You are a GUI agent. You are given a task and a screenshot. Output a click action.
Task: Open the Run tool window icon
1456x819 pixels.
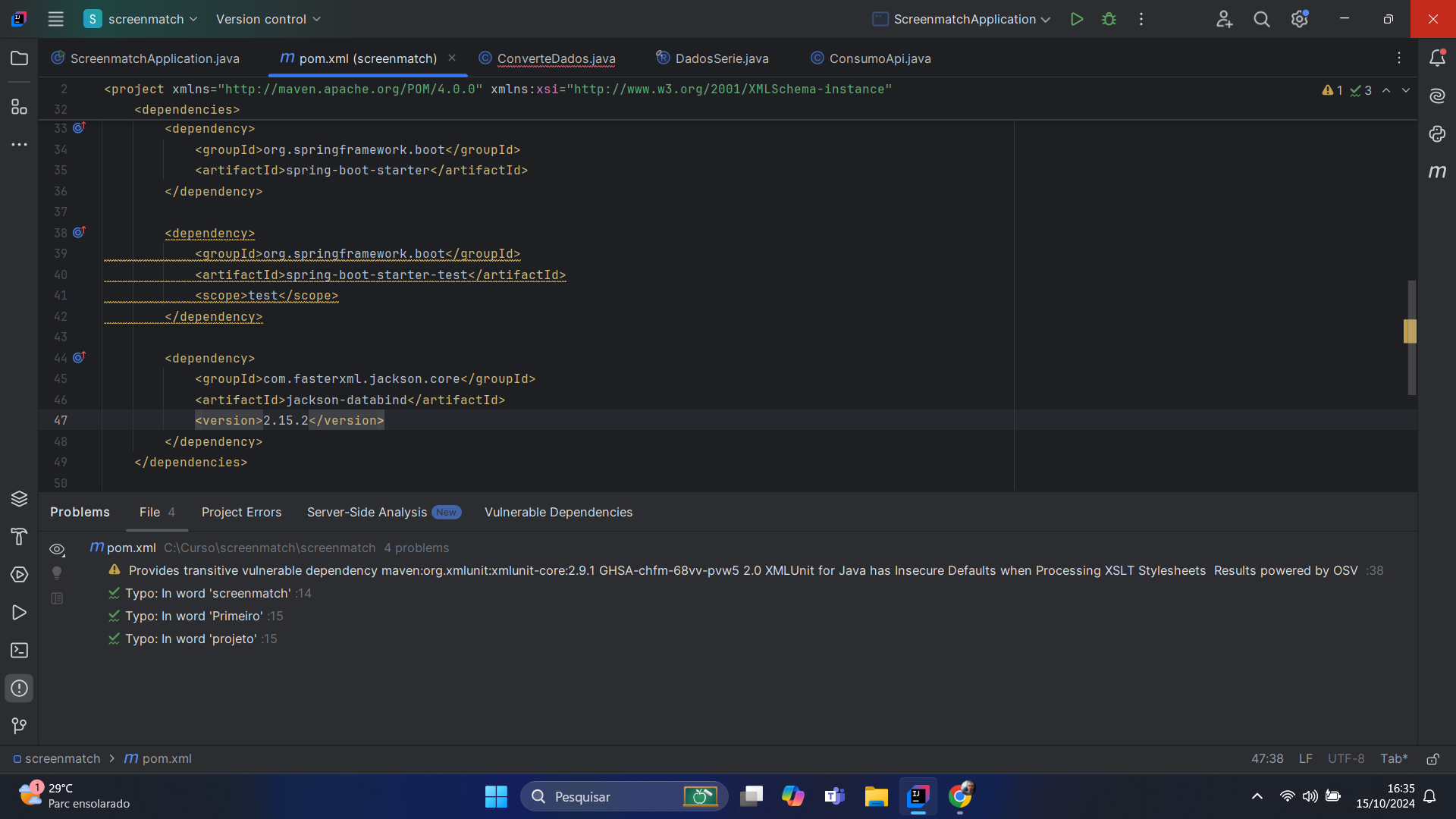(x=19, y=613)
